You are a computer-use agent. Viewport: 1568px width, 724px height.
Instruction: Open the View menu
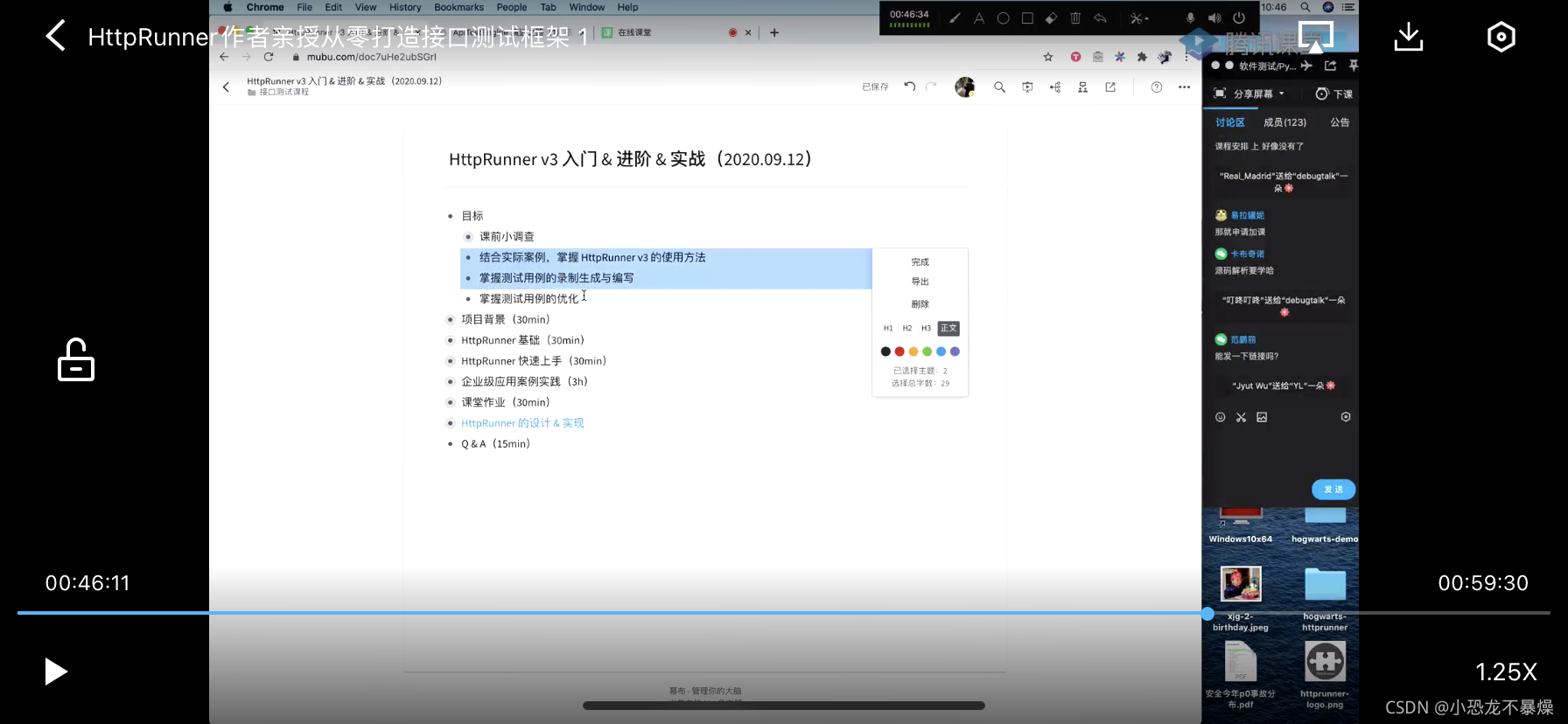click(x=366, y=7)
